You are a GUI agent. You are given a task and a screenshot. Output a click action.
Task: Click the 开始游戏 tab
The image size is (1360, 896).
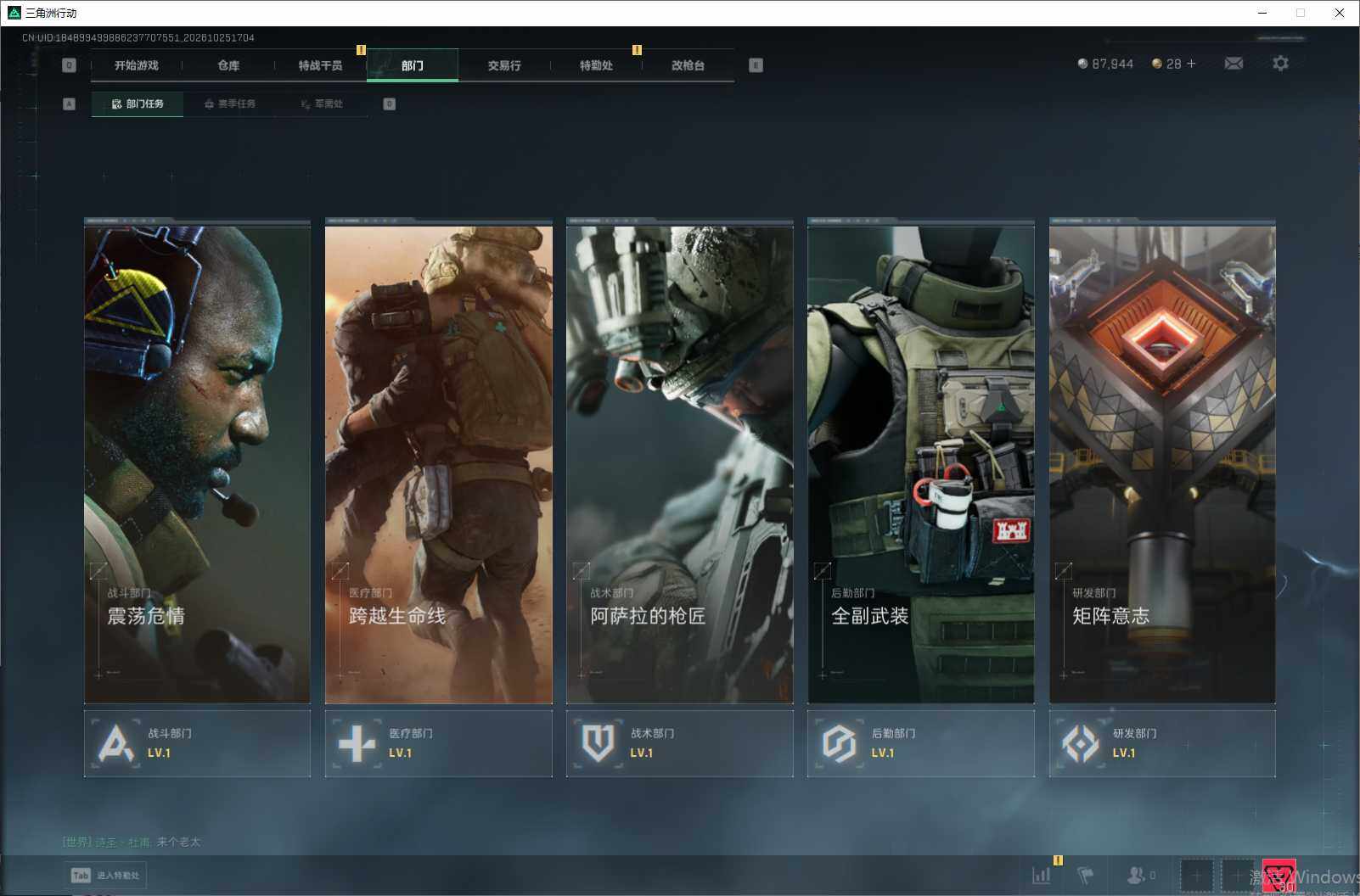click(137, 65)
